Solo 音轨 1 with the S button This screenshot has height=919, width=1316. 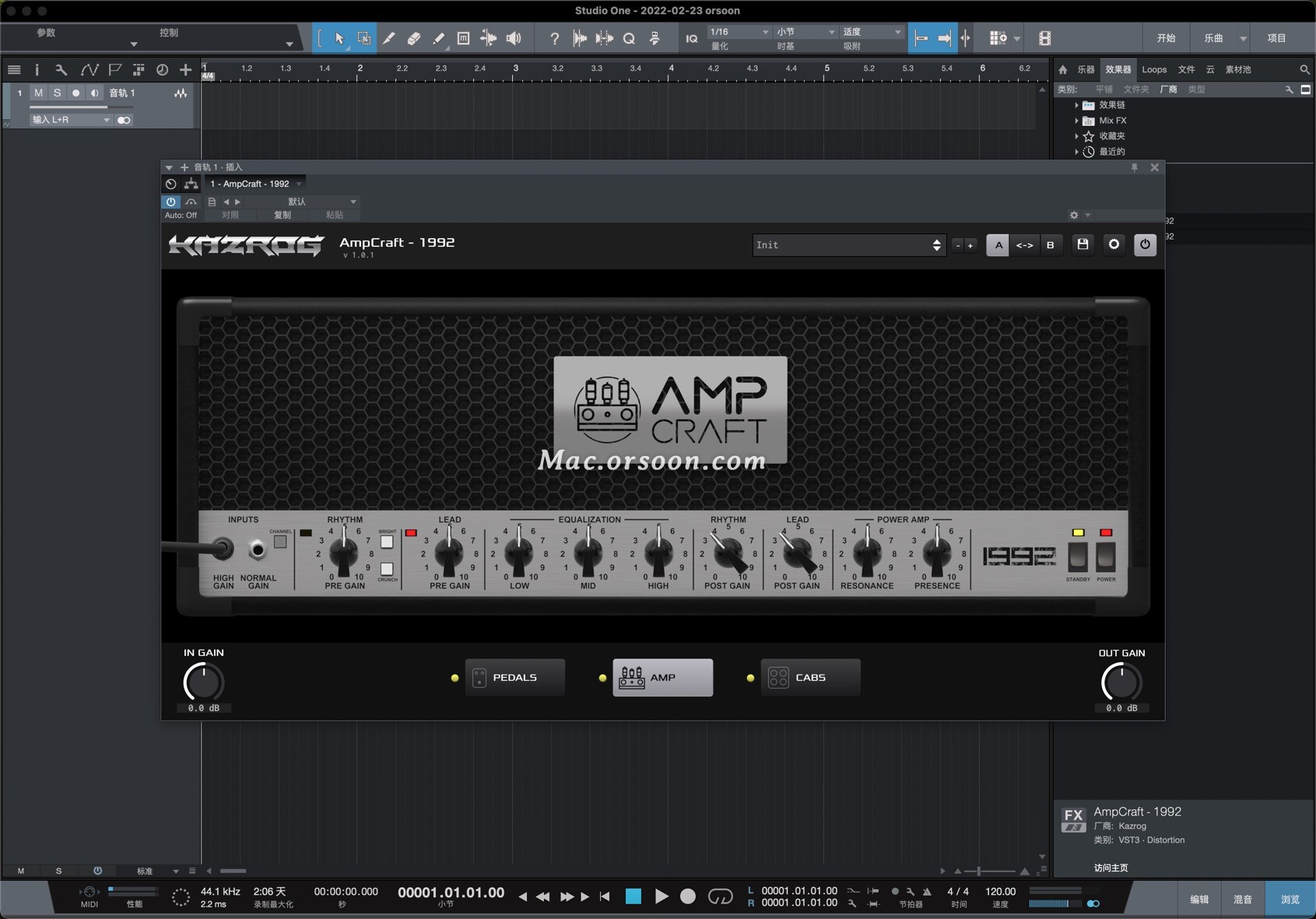point(57,93)
